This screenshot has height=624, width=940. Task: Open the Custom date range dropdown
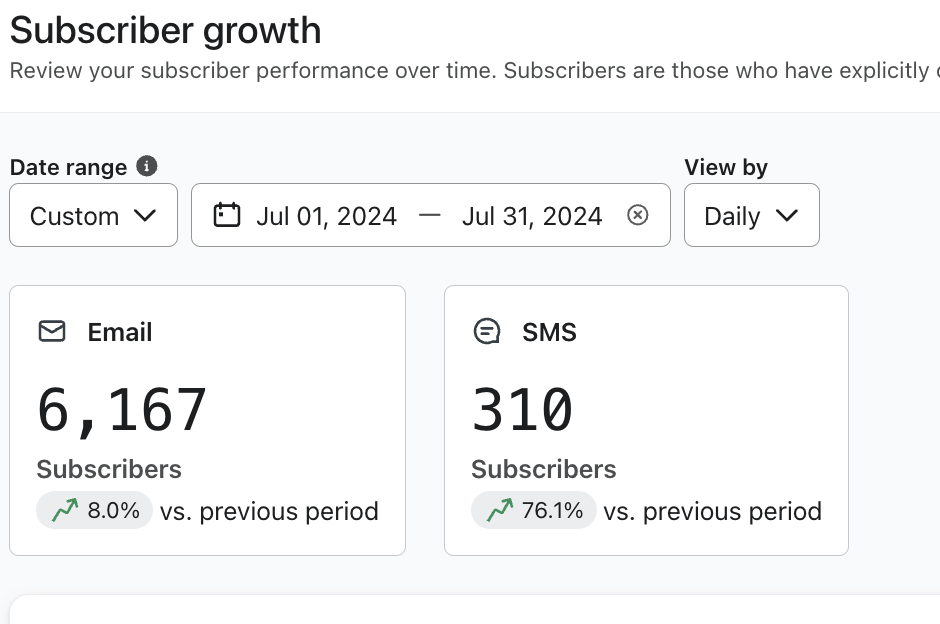point(93,215)
